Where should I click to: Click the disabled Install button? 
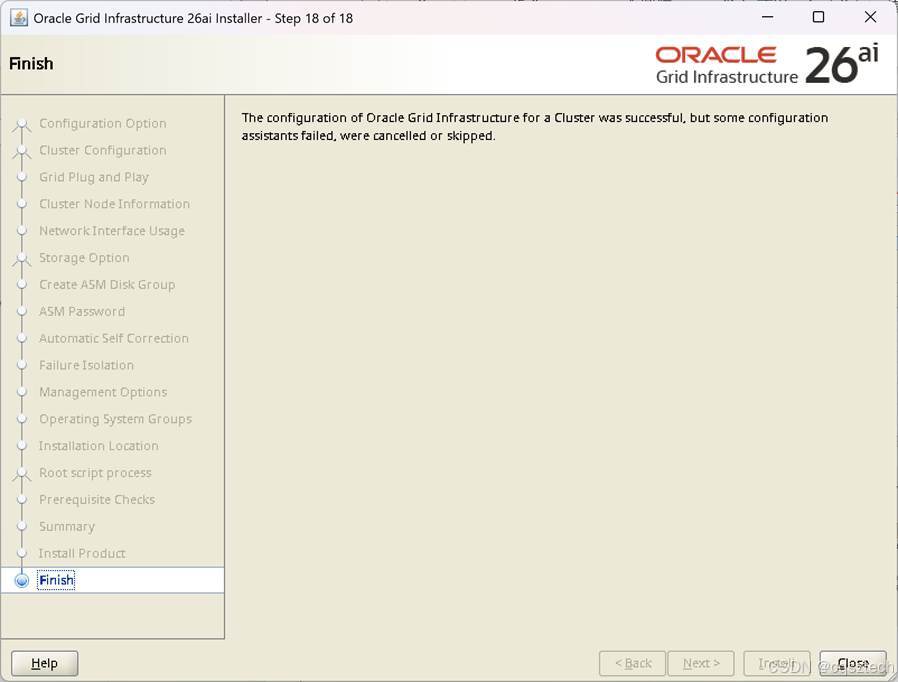pos(777,663)
